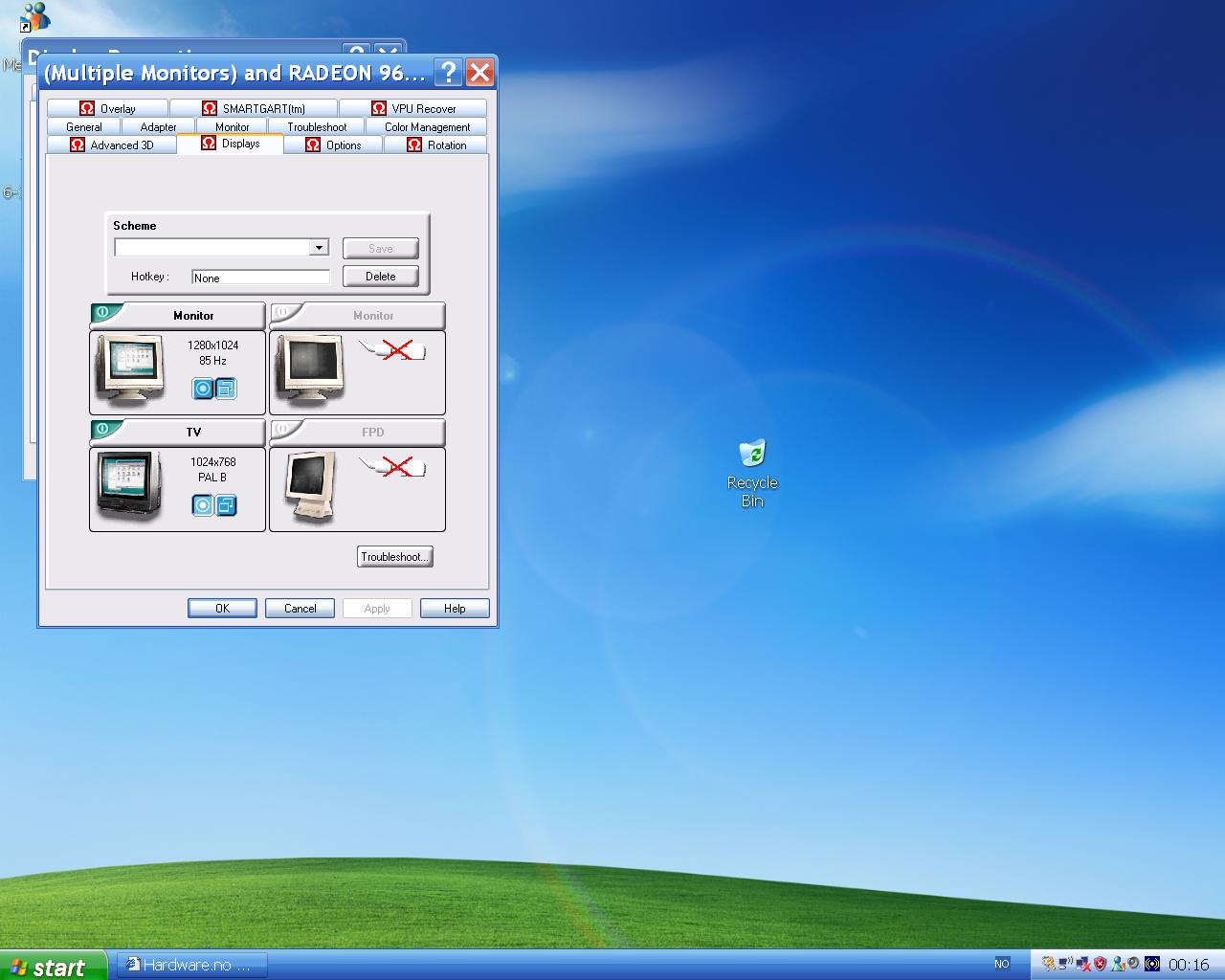
Task: Click the crossed-out cable icon in secondary Monitor panel
Action: coord(393,350)
